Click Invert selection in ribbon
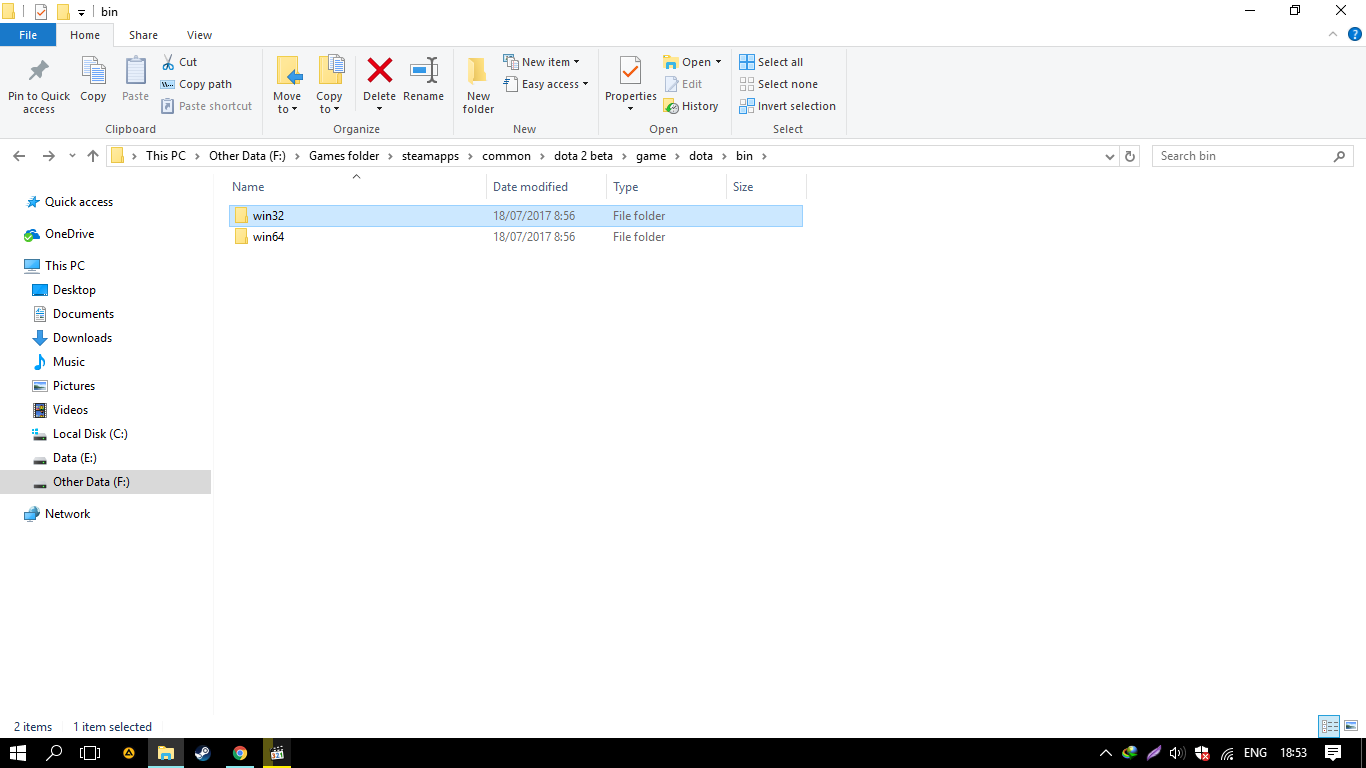The height and width of the screenshot is (768, 1366). coord(787,106)
